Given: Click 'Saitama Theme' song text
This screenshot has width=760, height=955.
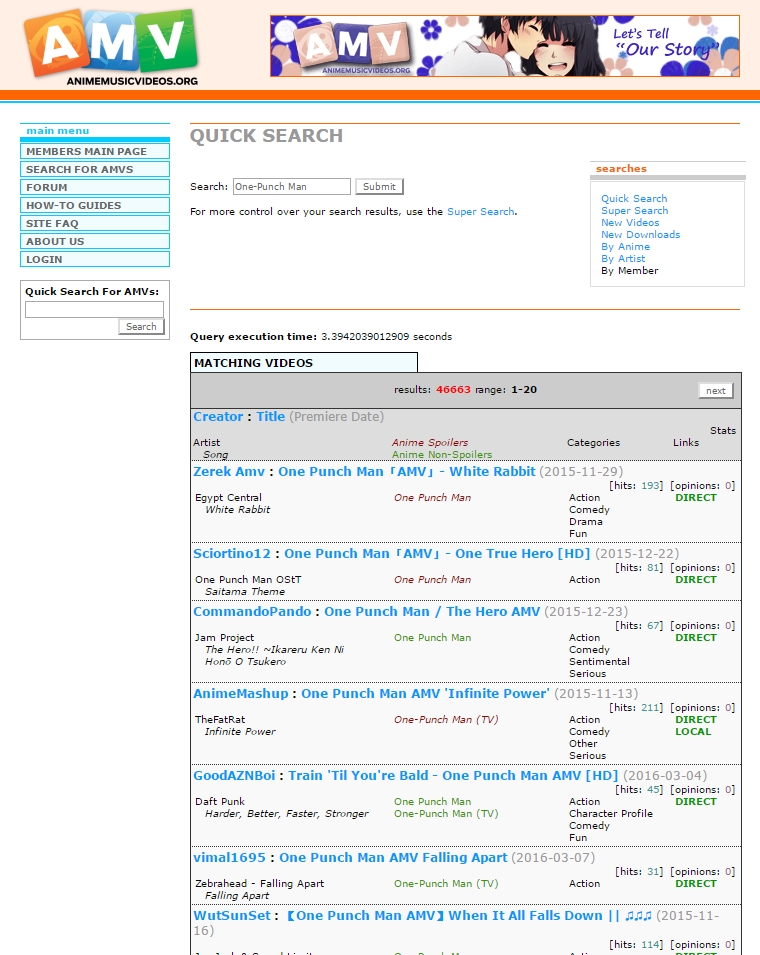Looking at the screenshot, I should tap(245, 591).
